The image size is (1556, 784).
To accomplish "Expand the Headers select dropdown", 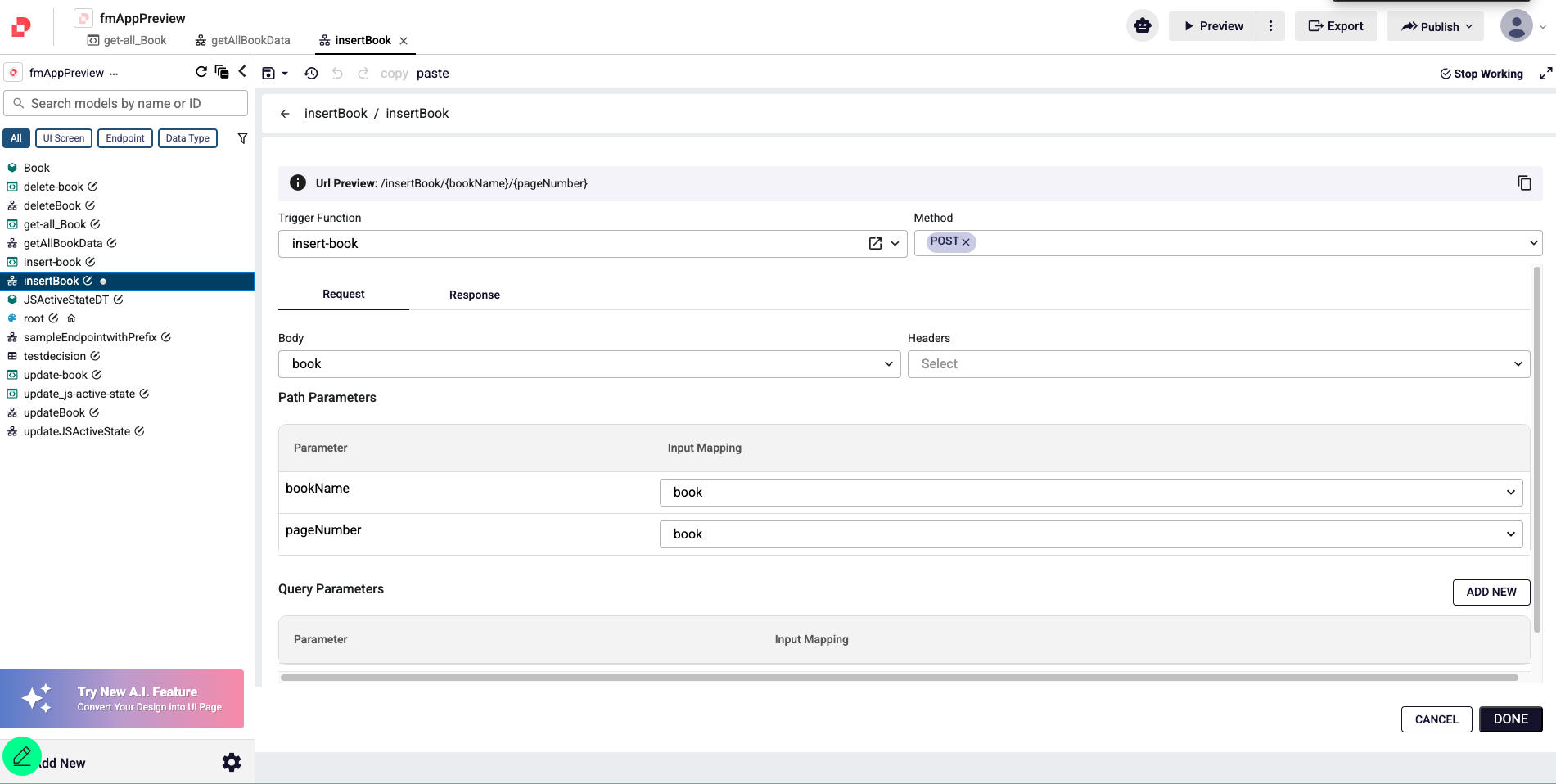I will 1218,364.
